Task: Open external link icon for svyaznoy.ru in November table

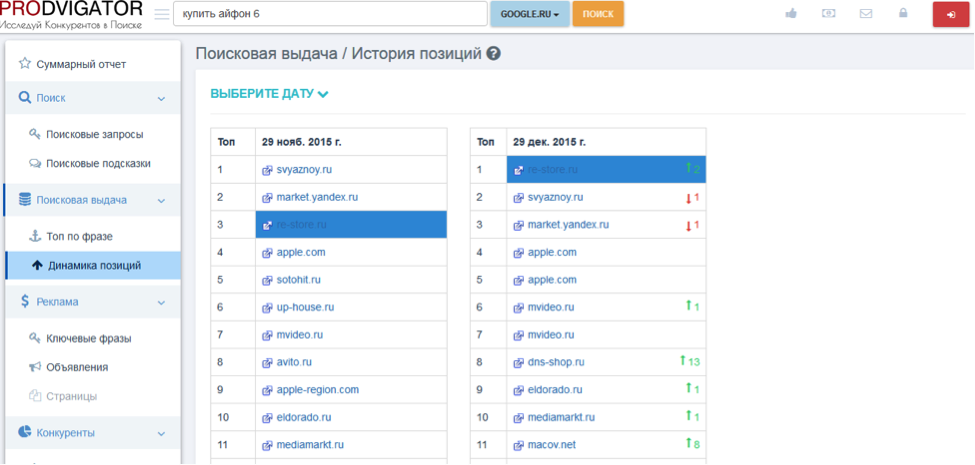Action: coord(267,170)
